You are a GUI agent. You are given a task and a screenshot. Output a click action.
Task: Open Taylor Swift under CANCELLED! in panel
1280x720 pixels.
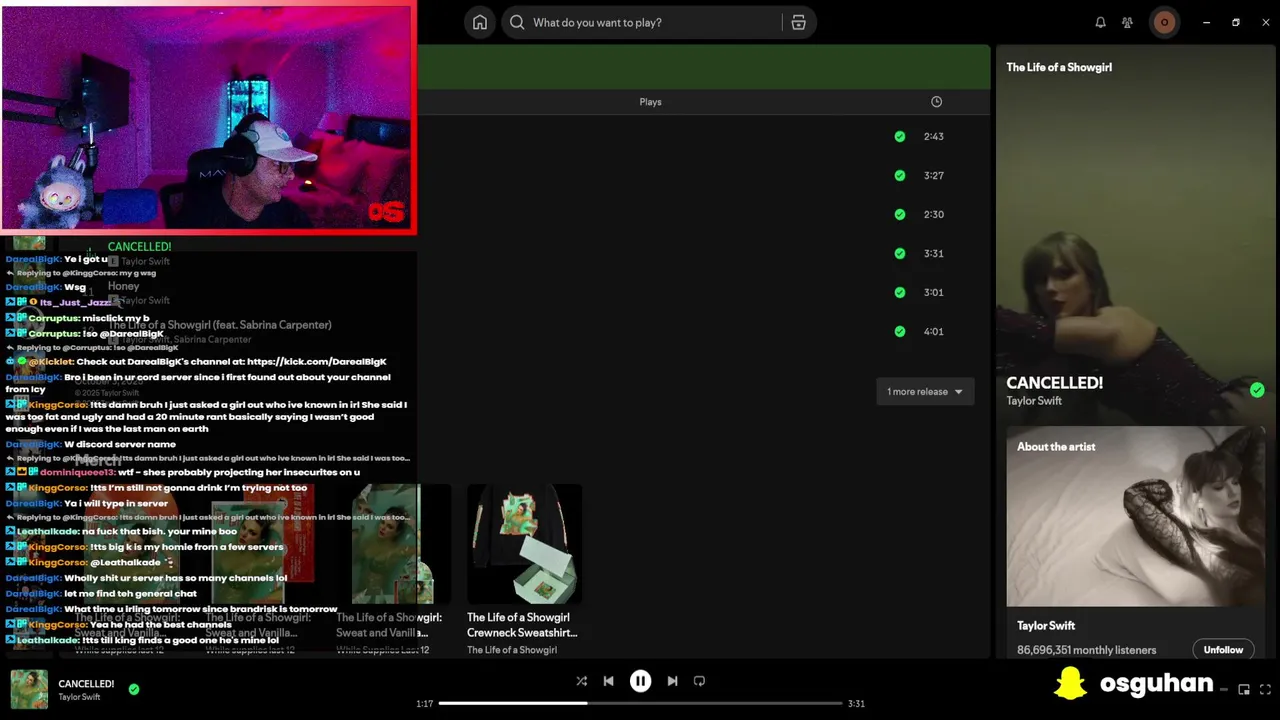tap(1034, 401)
